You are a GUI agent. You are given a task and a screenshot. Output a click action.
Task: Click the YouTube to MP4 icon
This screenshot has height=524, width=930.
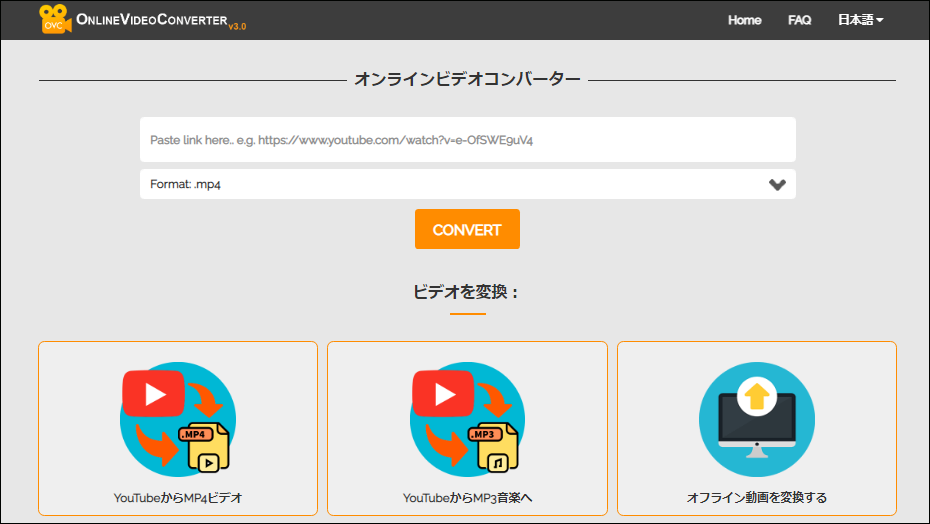[178, 420]
